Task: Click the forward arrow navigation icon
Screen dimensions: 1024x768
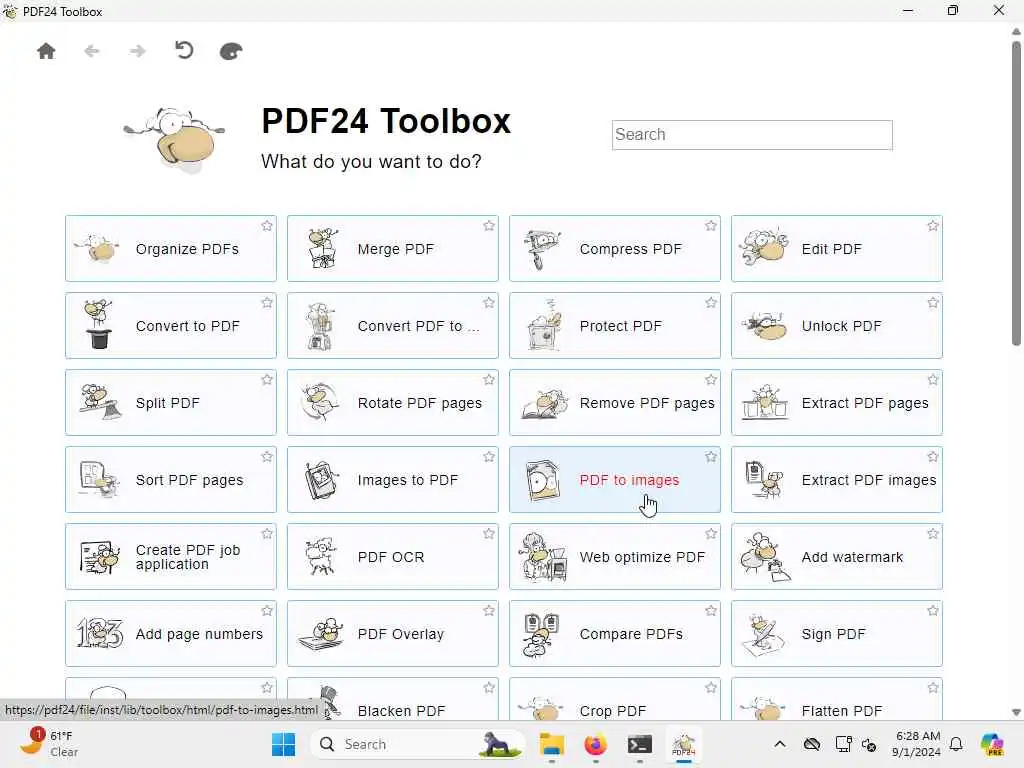Action: [137, 51]
